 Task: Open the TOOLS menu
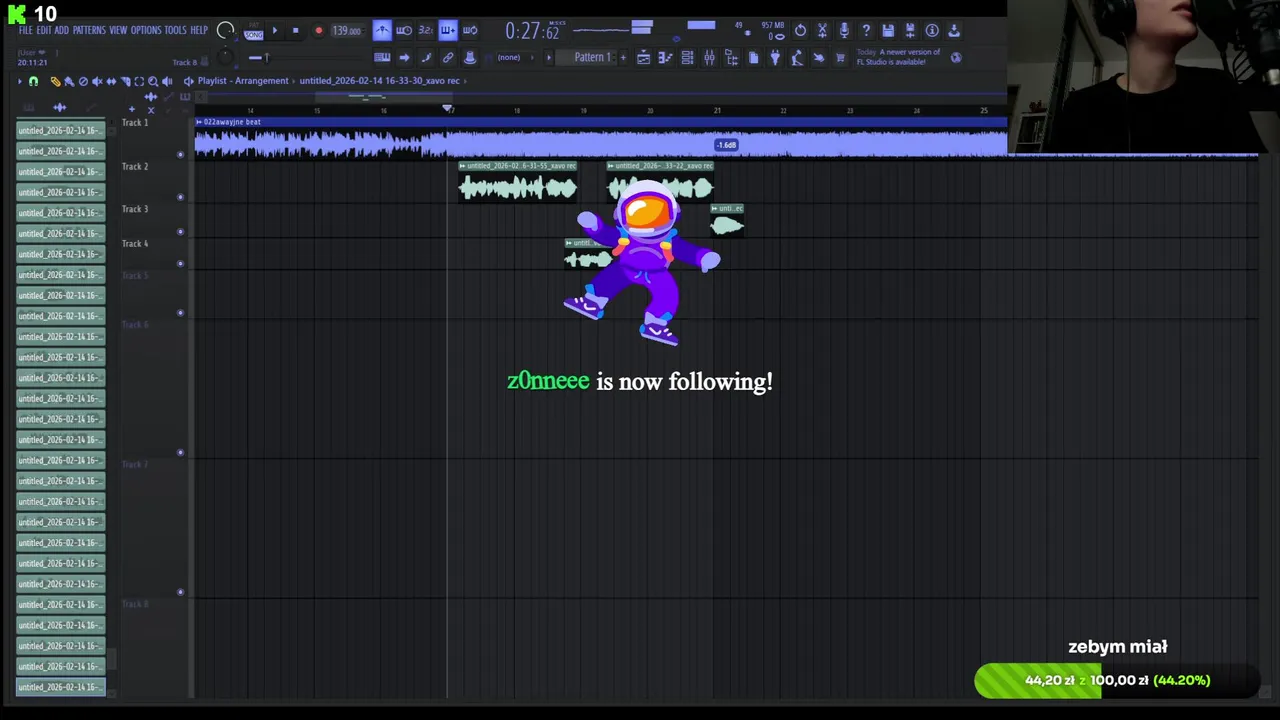pyautogui.click(x=176, y=30)
